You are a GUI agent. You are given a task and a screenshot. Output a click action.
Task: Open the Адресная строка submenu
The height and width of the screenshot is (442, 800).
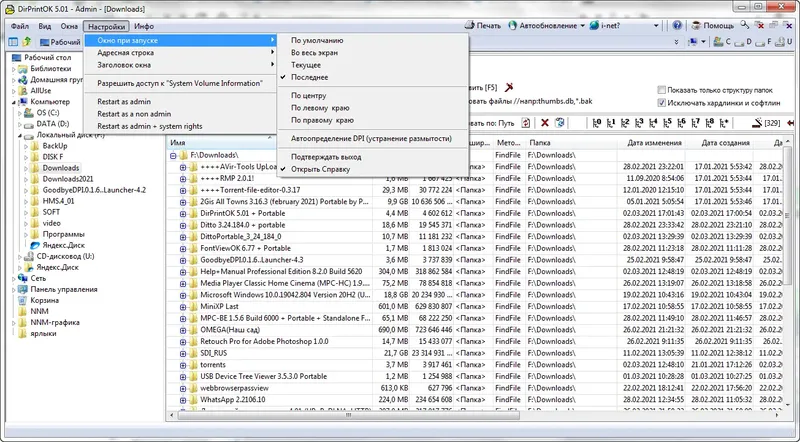[181, 53]
